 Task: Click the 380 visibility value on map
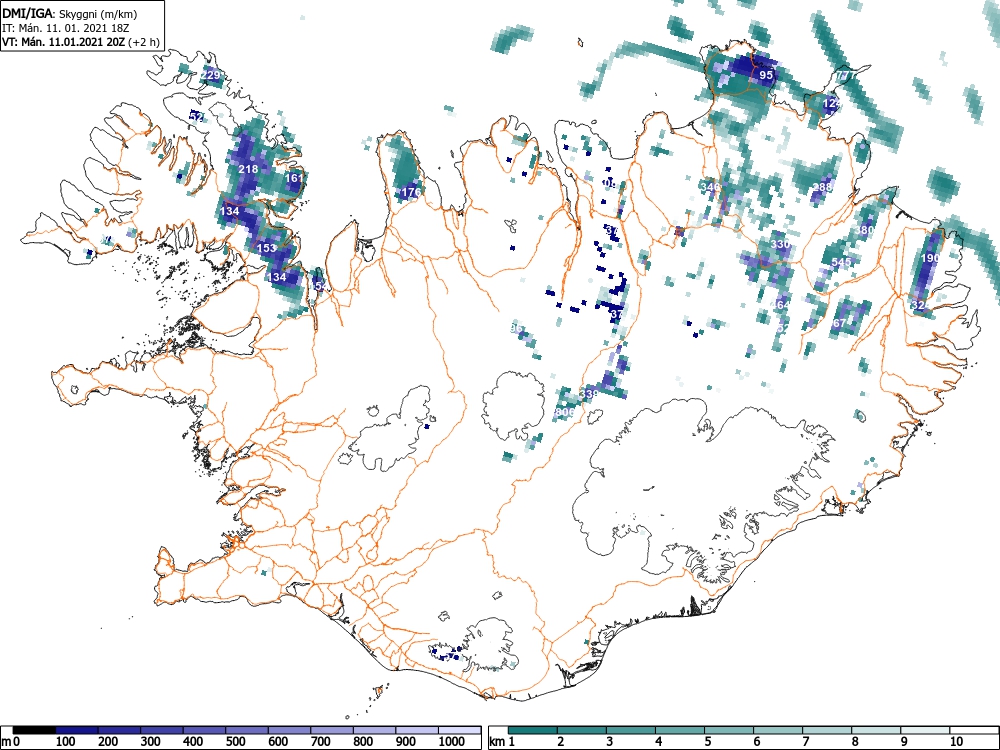click(x=865, y=230)
